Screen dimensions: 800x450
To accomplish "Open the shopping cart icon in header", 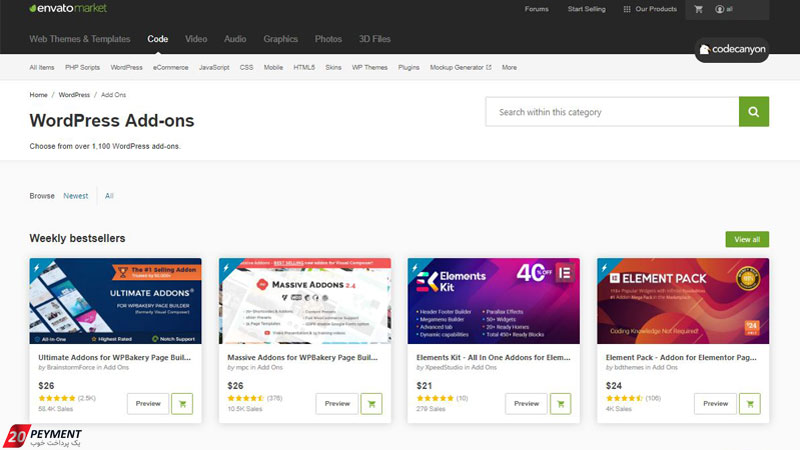I will click(698, 9).
